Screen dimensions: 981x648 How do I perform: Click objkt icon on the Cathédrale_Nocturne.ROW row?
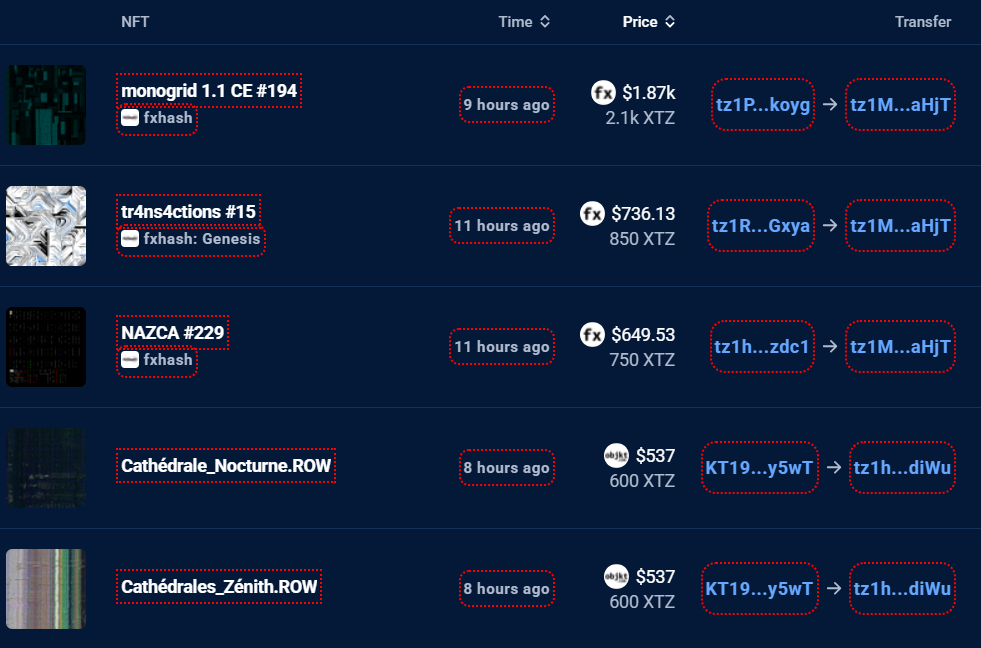[616, 456]
